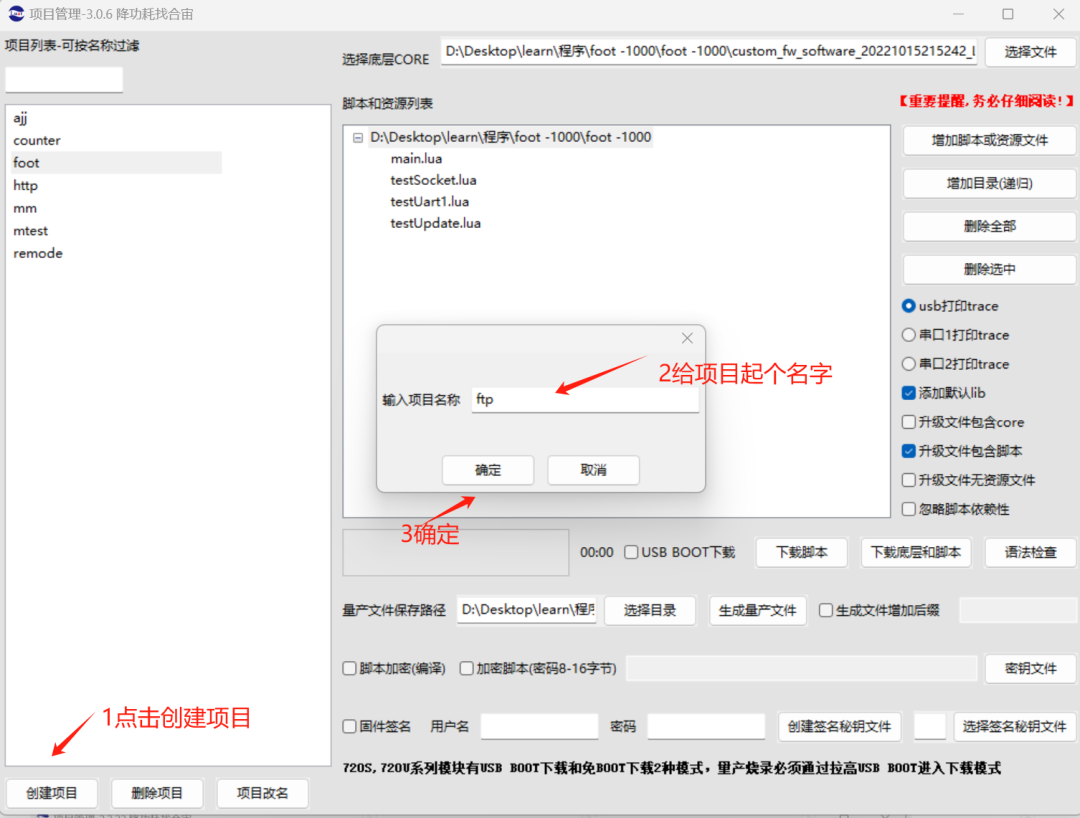Click 选择目录 button
This screenshot has height=818, width=1080.
click(650, 610)
